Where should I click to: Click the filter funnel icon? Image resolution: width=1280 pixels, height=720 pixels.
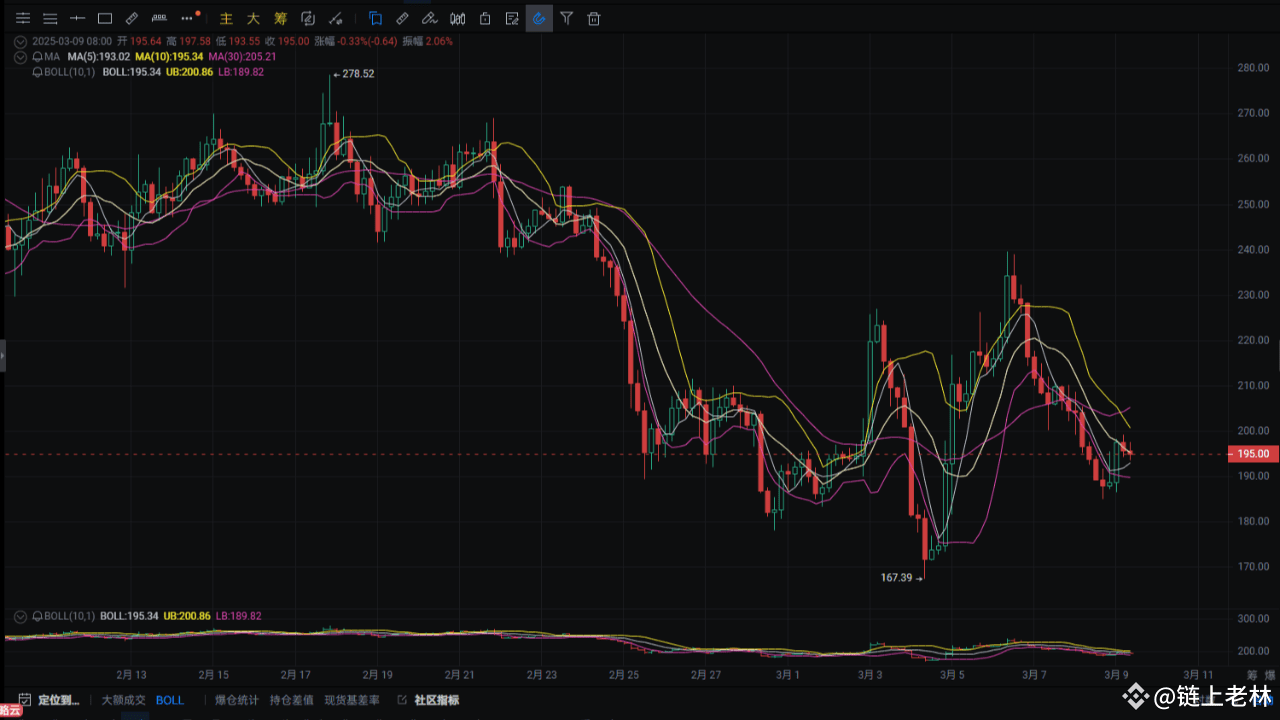(x=567, y=18)
